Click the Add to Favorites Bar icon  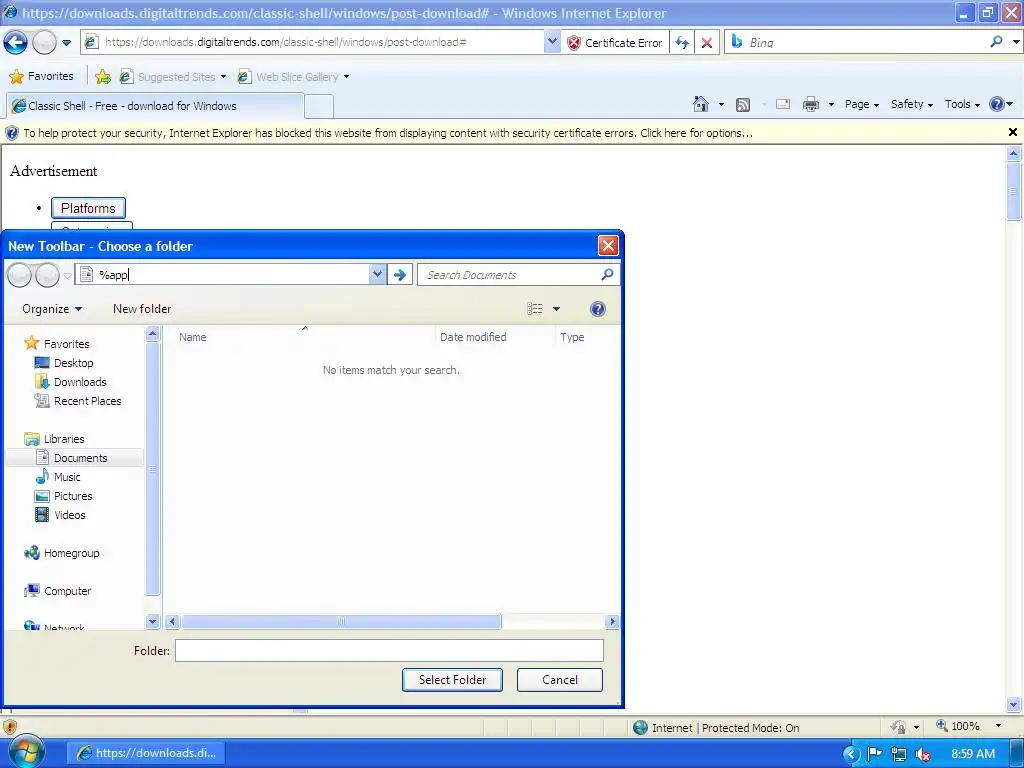click(103, 76)
